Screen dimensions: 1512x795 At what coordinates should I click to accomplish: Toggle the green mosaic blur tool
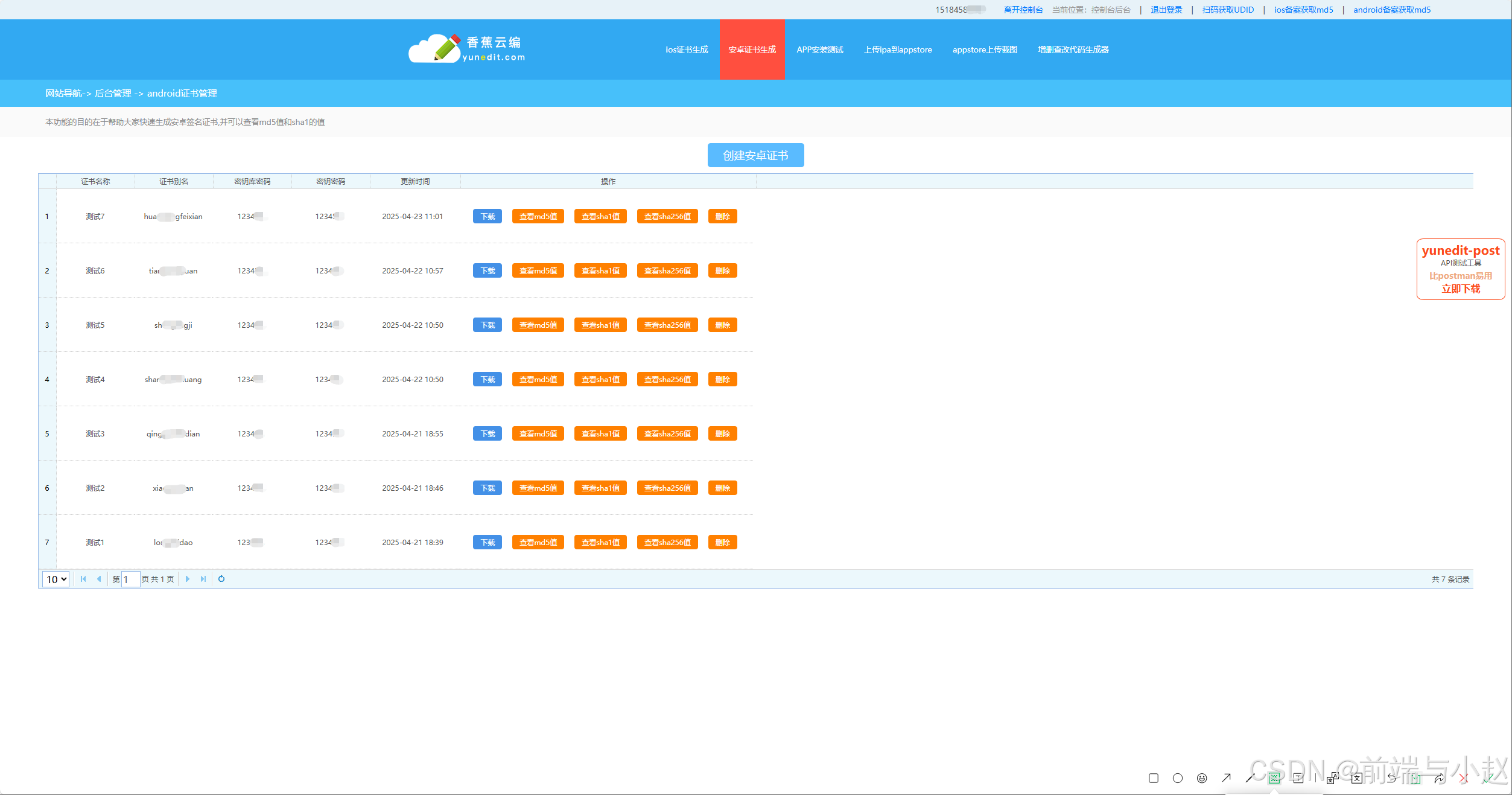[1274, 778]
